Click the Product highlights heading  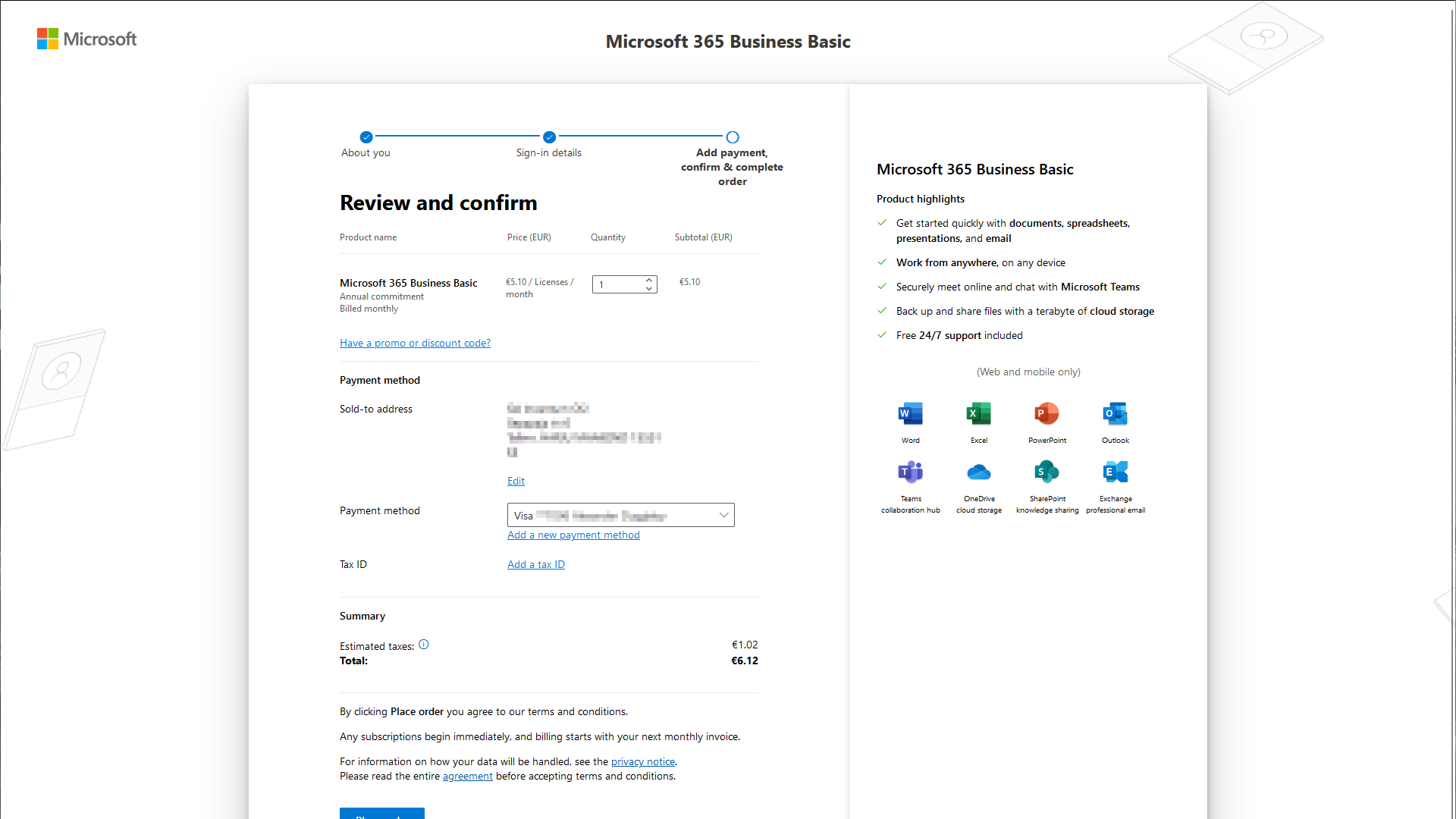(921, 199)
